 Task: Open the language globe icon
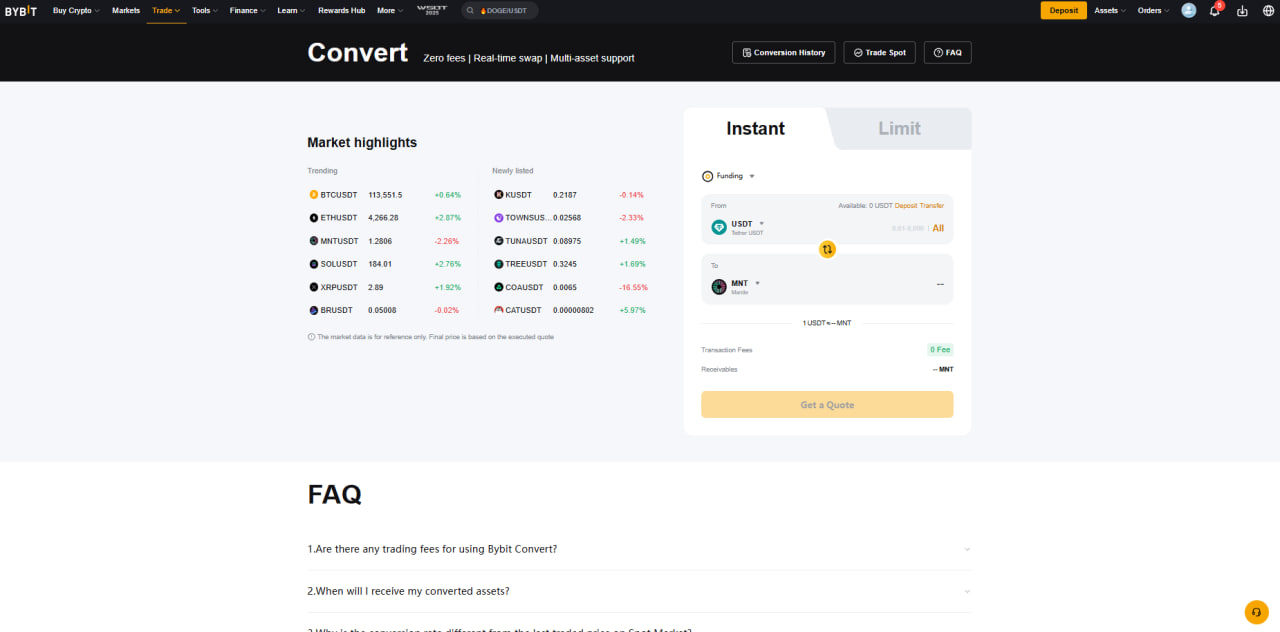(1266, 10)
